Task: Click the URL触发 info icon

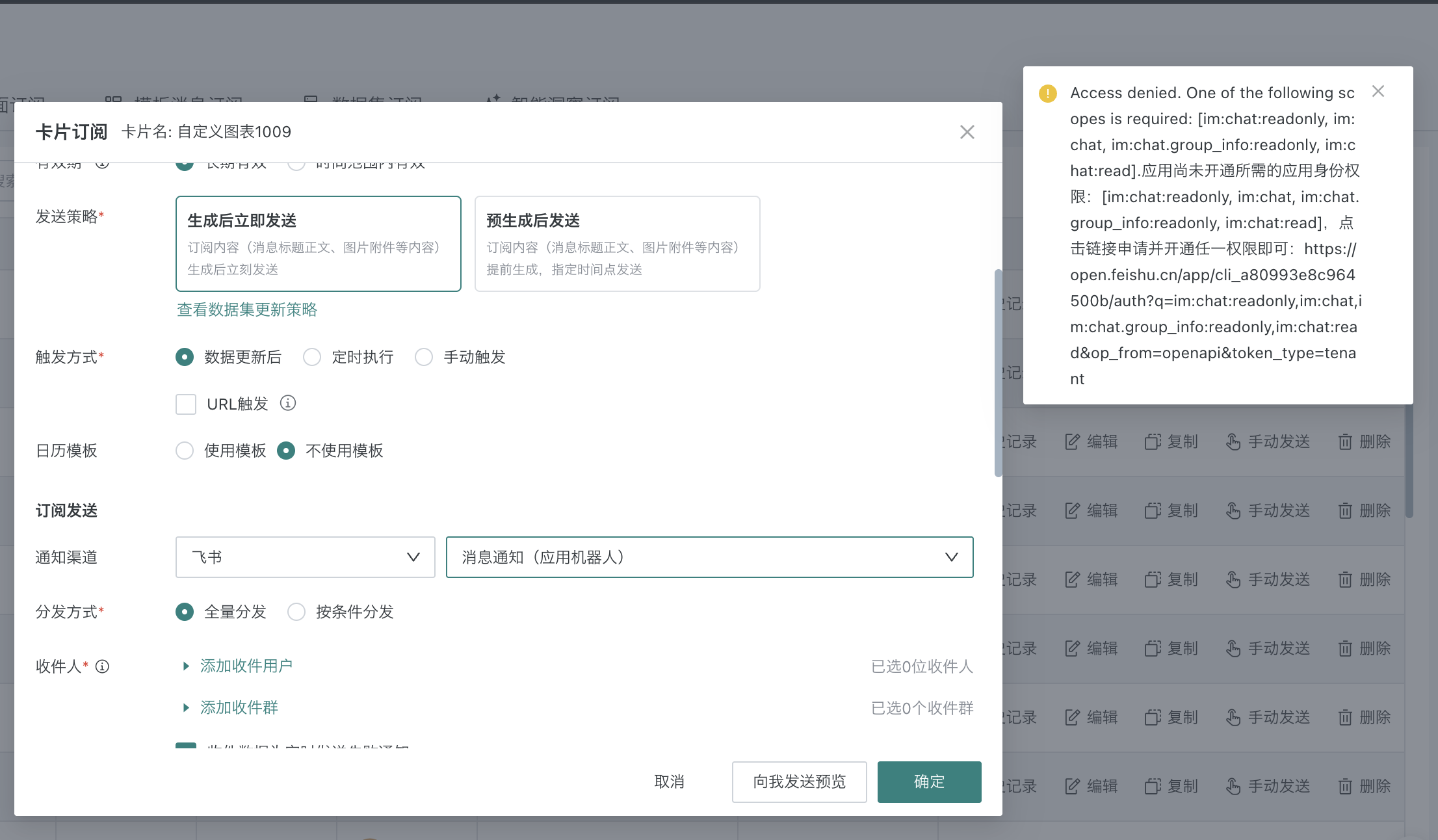Action: tap(288, 403)
